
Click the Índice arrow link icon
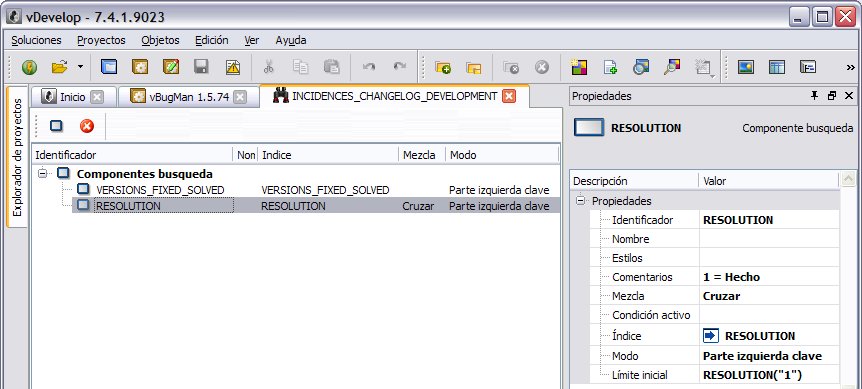[711, 336]
